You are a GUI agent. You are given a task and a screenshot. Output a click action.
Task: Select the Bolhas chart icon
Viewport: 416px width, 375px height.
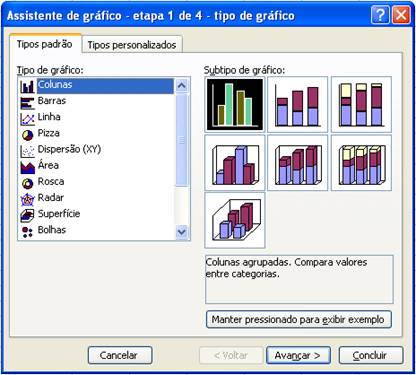pos(27,231)
